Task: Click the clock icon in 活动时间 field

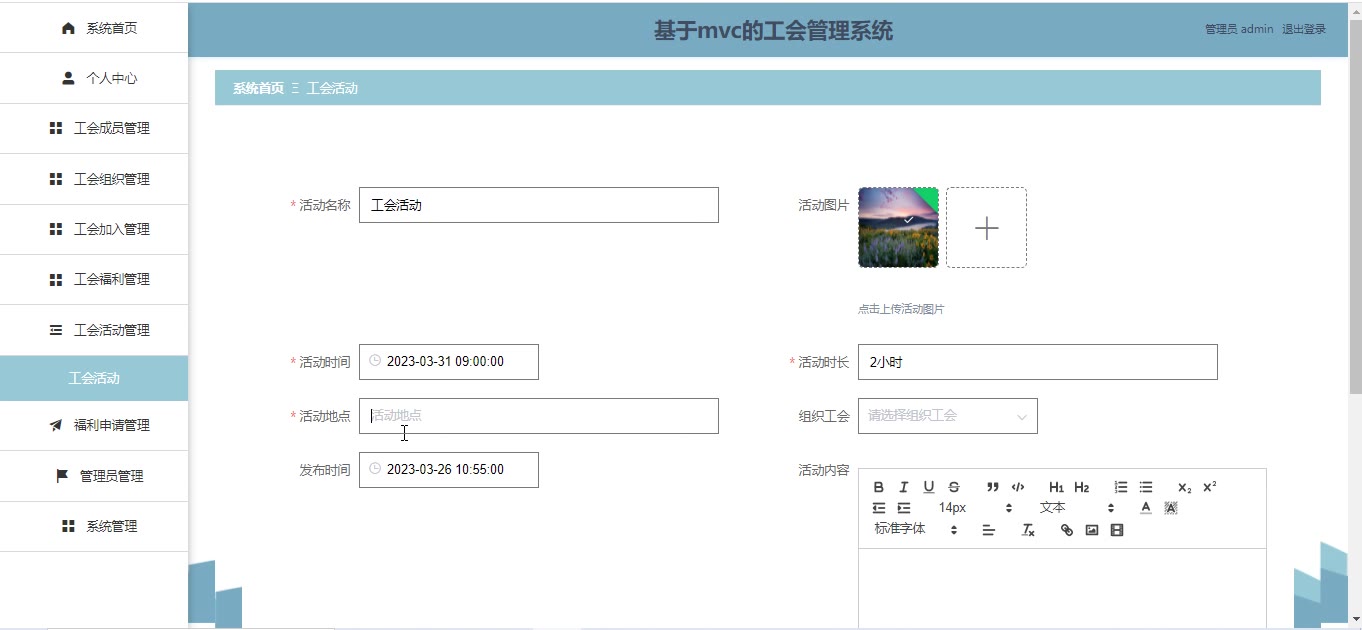Action: (x=375, y=361)
